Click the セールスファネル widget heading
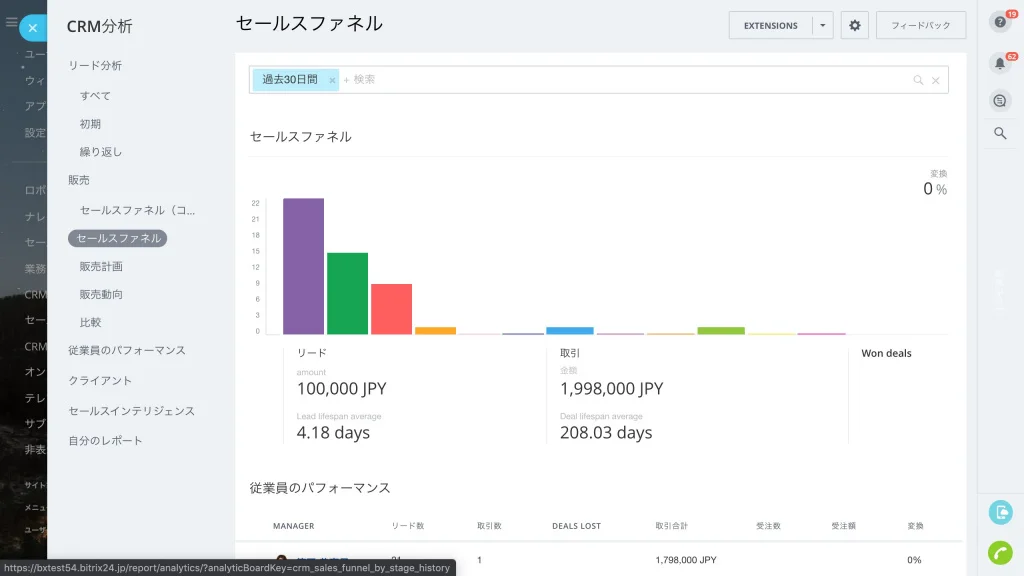The width and height of the screenshot is (1024, 576). [x=300, y=136]
